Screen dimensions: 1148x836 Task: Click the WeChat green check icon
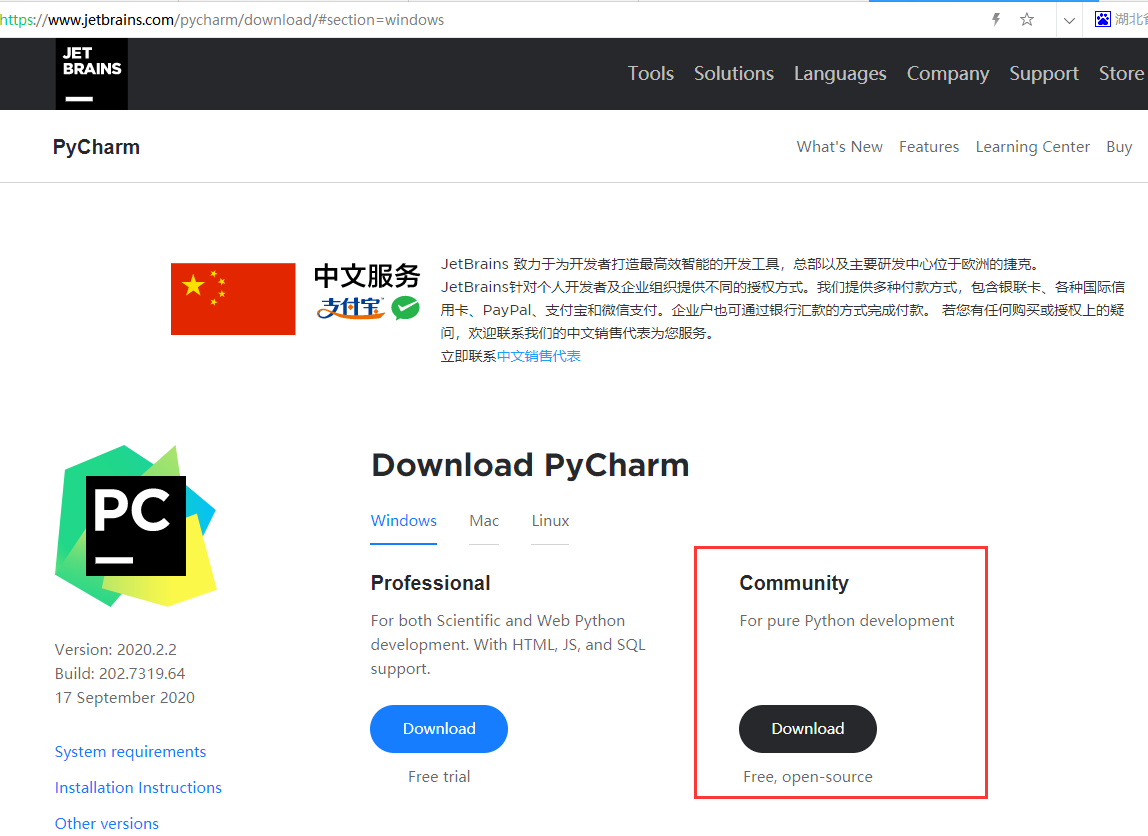coord(406,308)
